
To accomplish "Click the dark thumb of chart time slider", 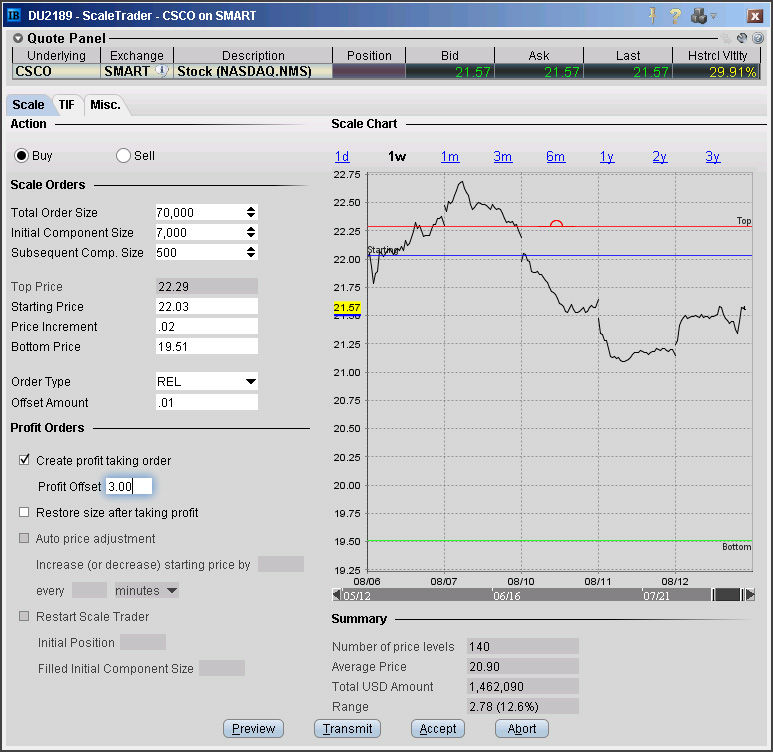I will click(x=728, y=595).
